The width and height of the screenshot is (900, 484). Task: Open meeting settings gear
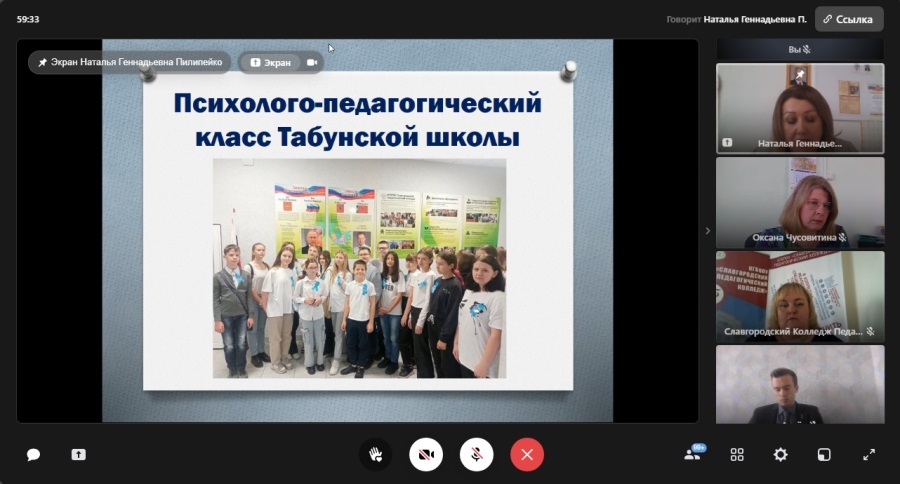(x=780, y=454)
